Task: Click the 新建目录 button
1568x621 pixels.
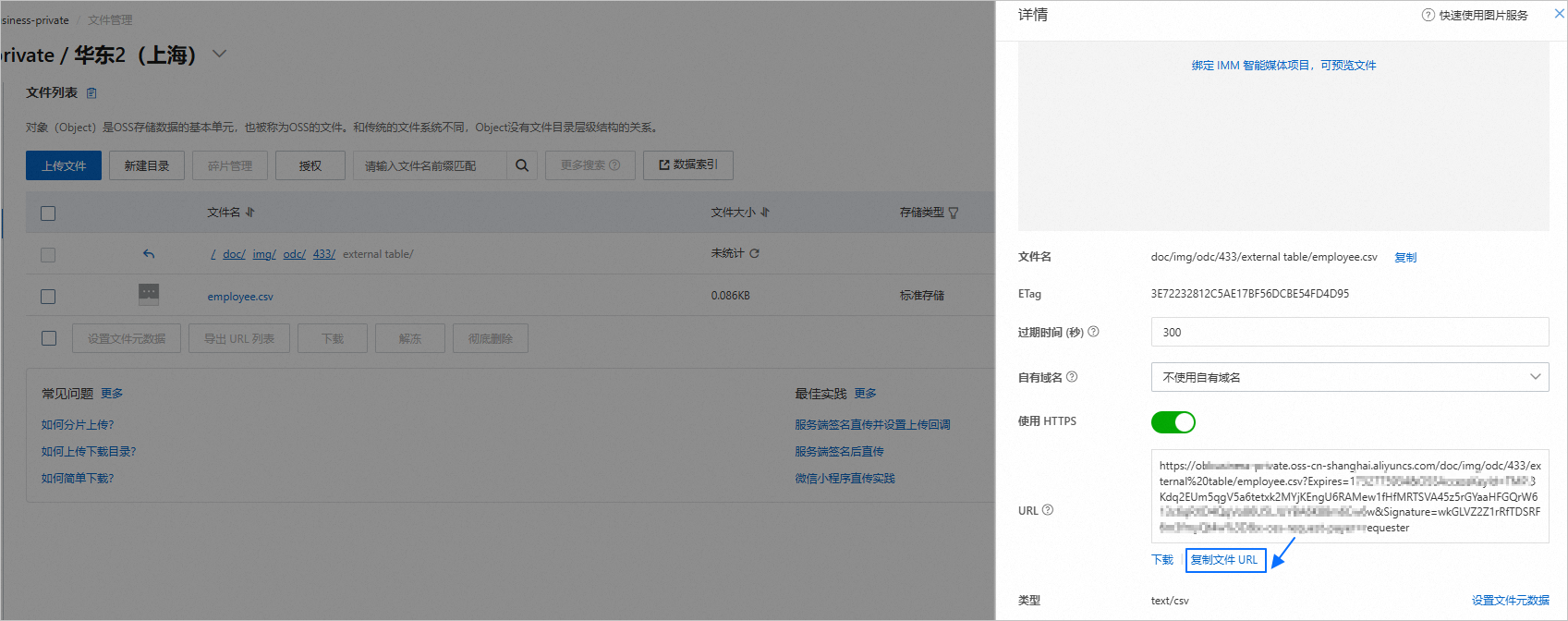Action: pyautogui.click(x=147, y=165)
